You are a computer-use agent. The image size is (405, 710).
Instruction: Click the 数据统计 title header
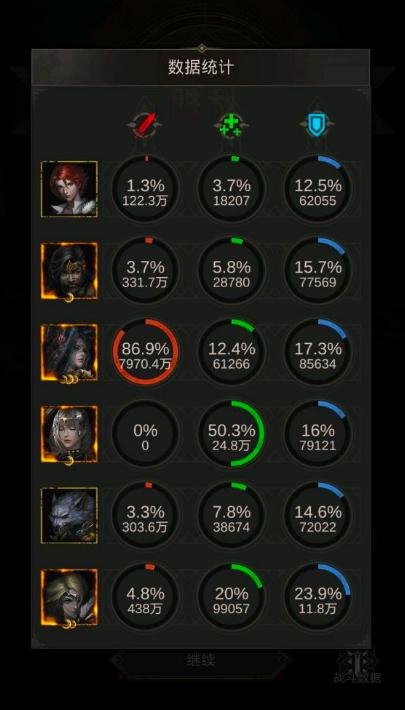[x=201, y=67]
